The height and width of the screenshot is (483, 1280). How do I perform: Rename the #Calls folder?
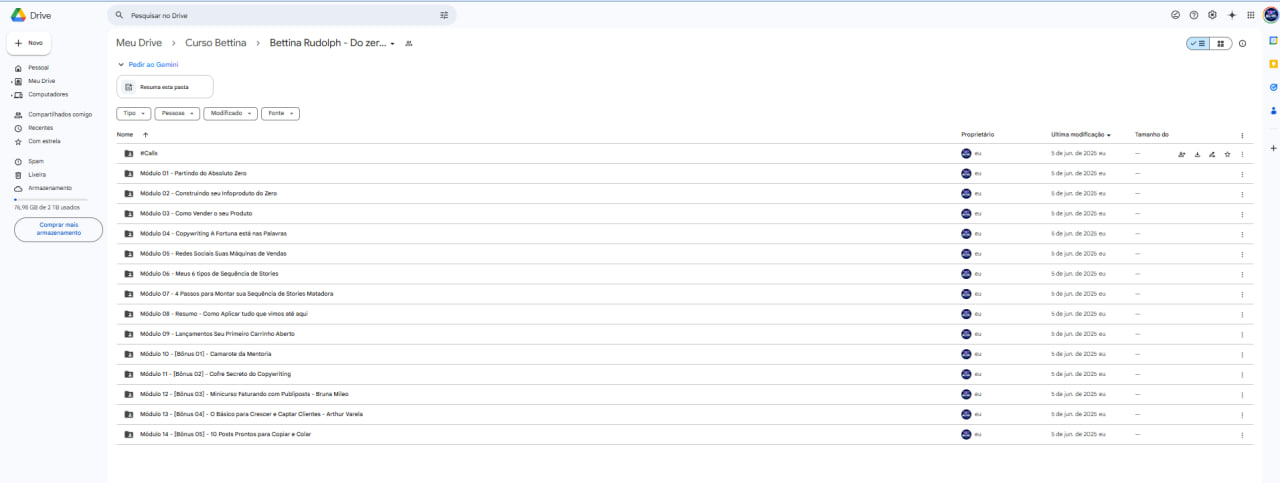(1212, 154)
